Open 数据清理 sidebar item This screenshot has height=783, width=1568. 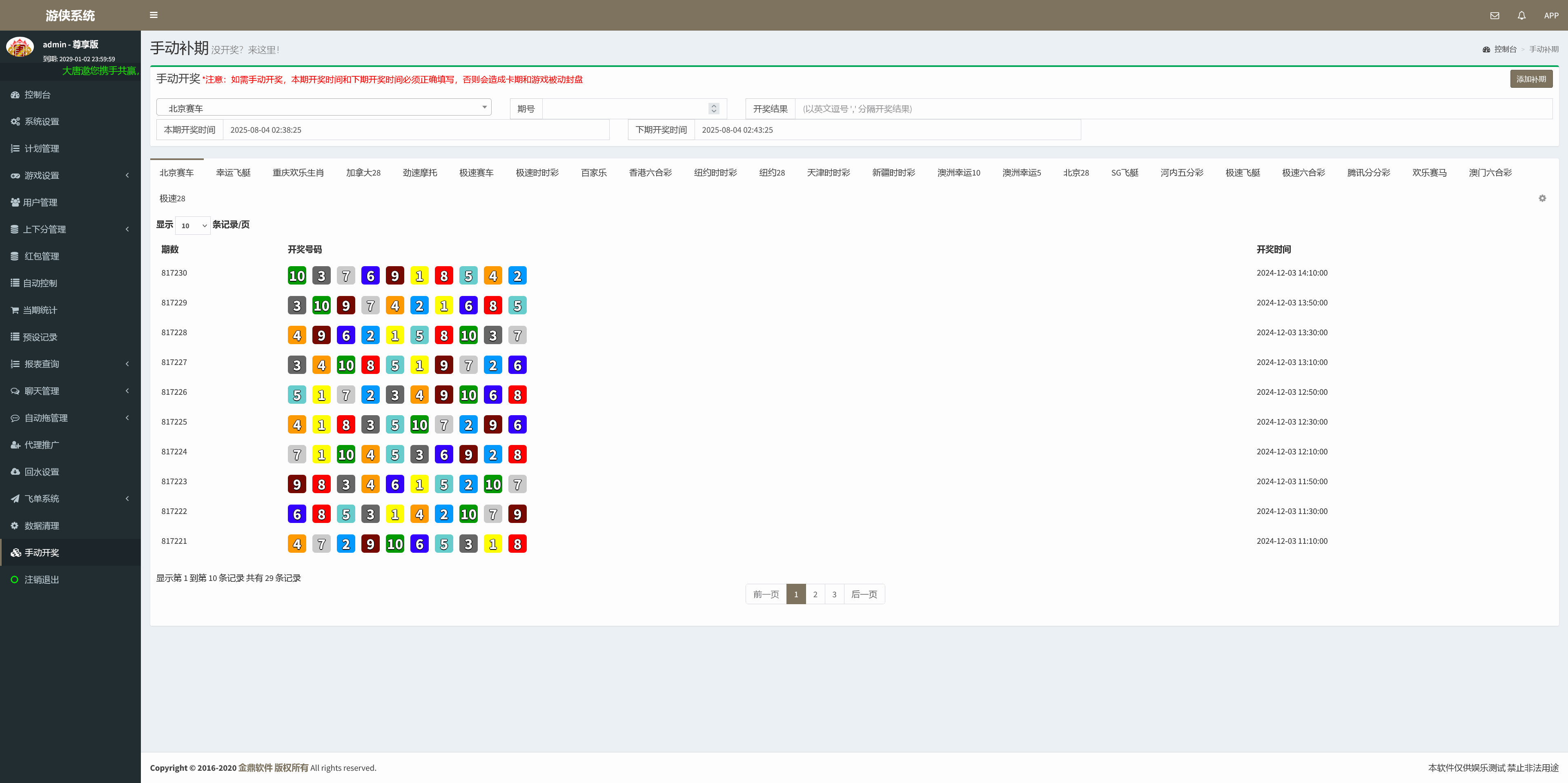[x=41, y=526]
